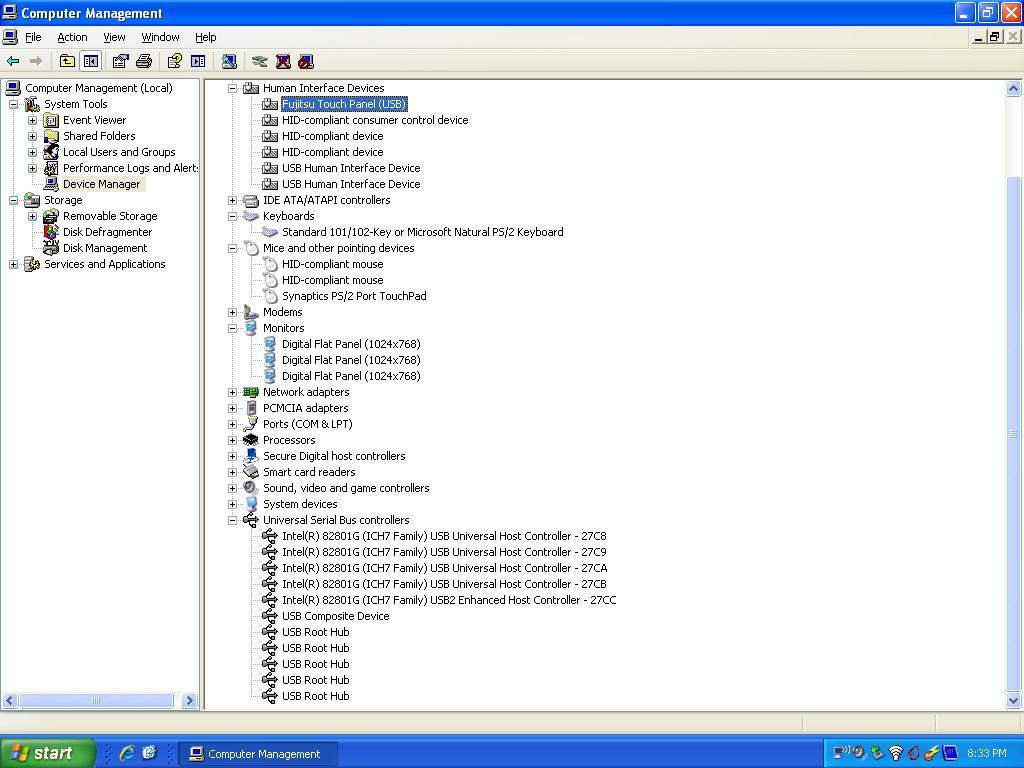Select USB2 Enhanced Host Controller - 27CC
The height and width of the screenshot is (768, 1024).
coord(449,600)
